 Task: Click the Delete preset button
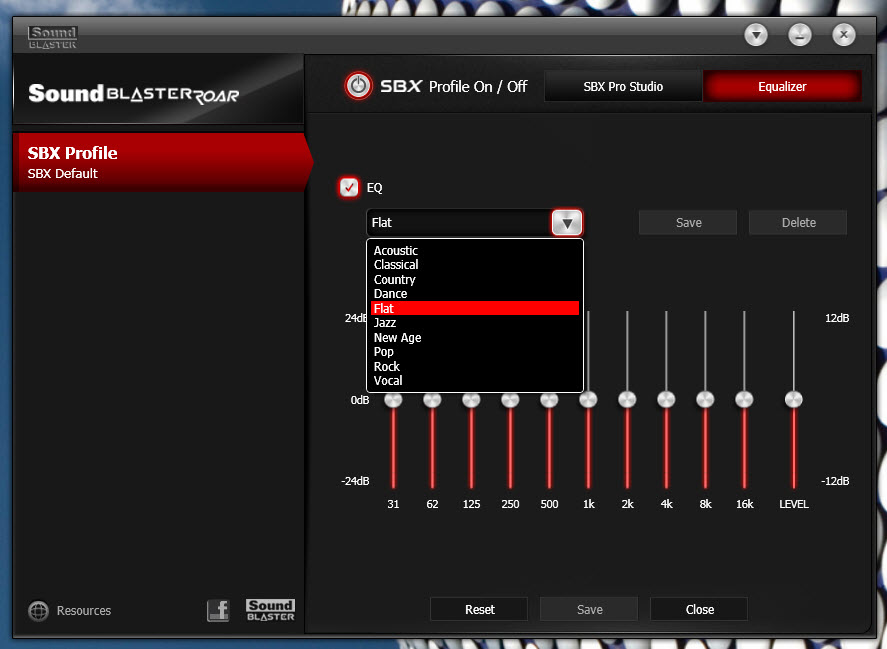pos(798,223)
